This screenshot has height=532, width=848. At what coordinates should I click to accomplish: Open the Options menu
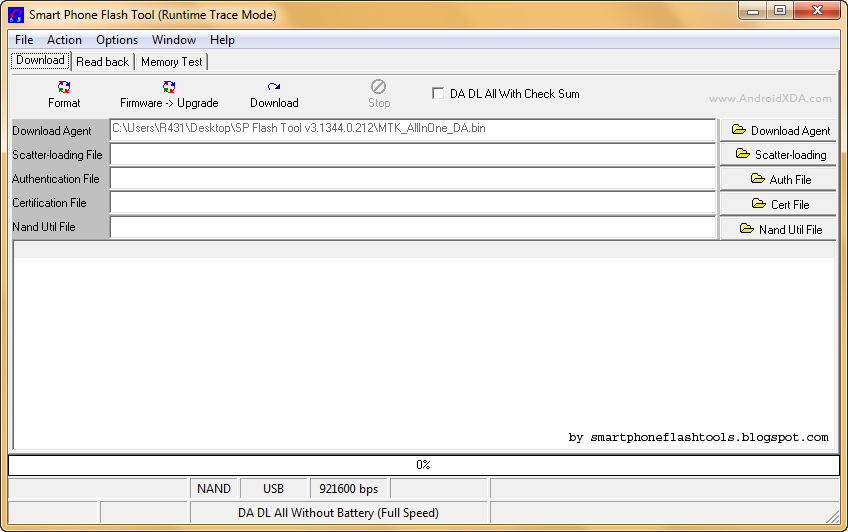point(117,40)
